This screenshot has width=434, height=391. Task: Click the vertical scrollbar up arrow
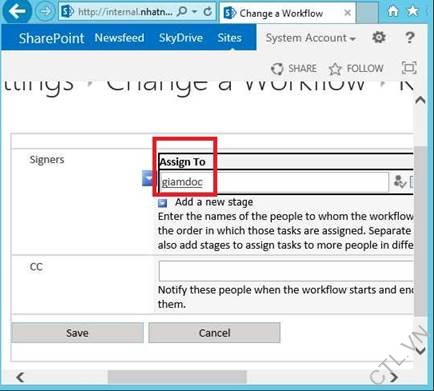(x=420, y=100)
